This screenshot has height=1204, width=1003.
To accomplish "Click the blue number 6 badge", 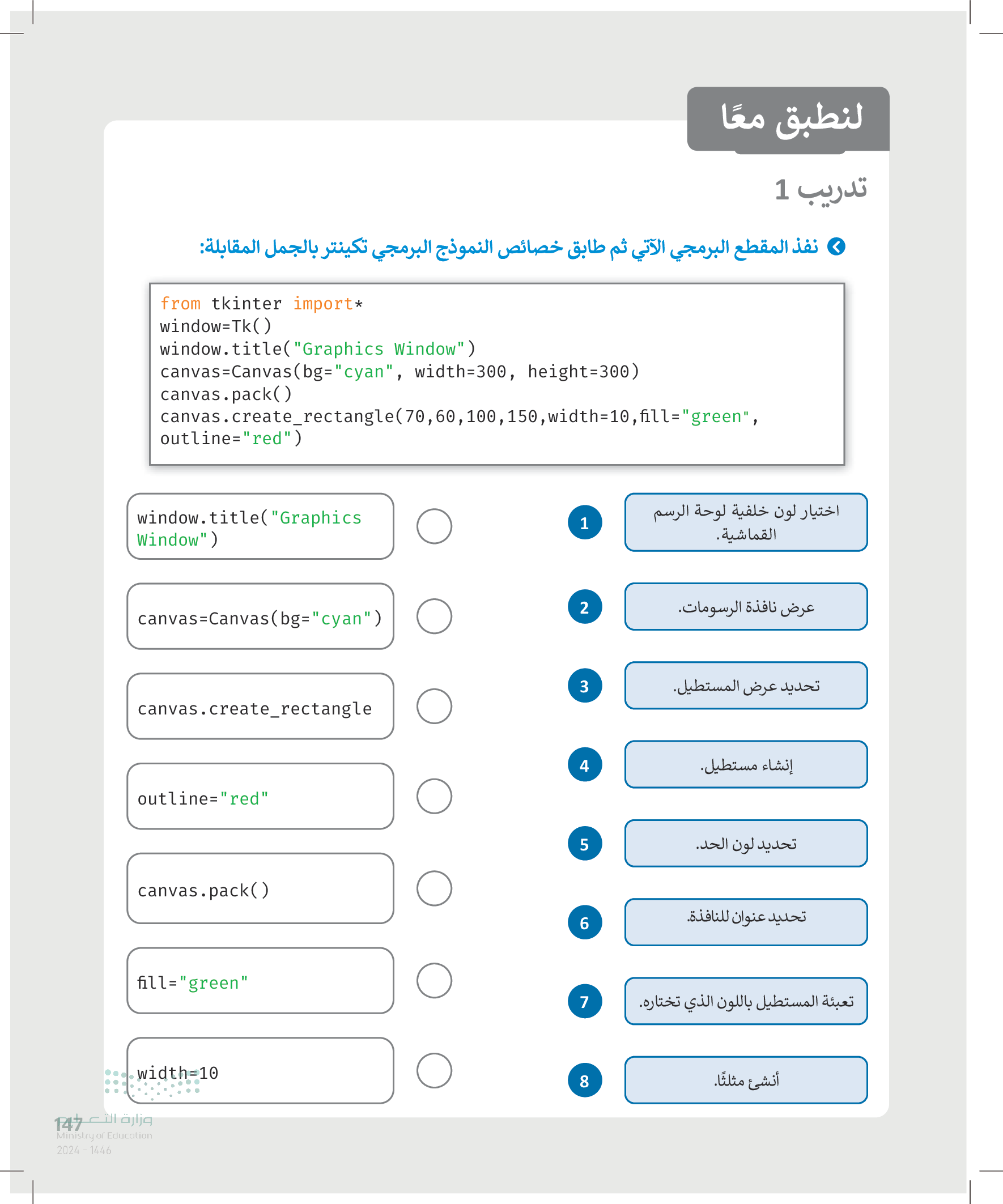I will 584,922.
